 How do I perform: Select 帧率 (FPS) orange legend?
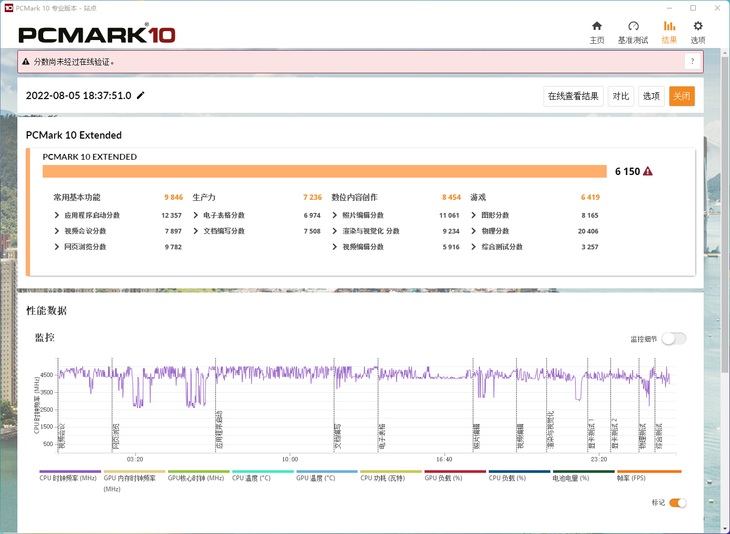(649, 472)
